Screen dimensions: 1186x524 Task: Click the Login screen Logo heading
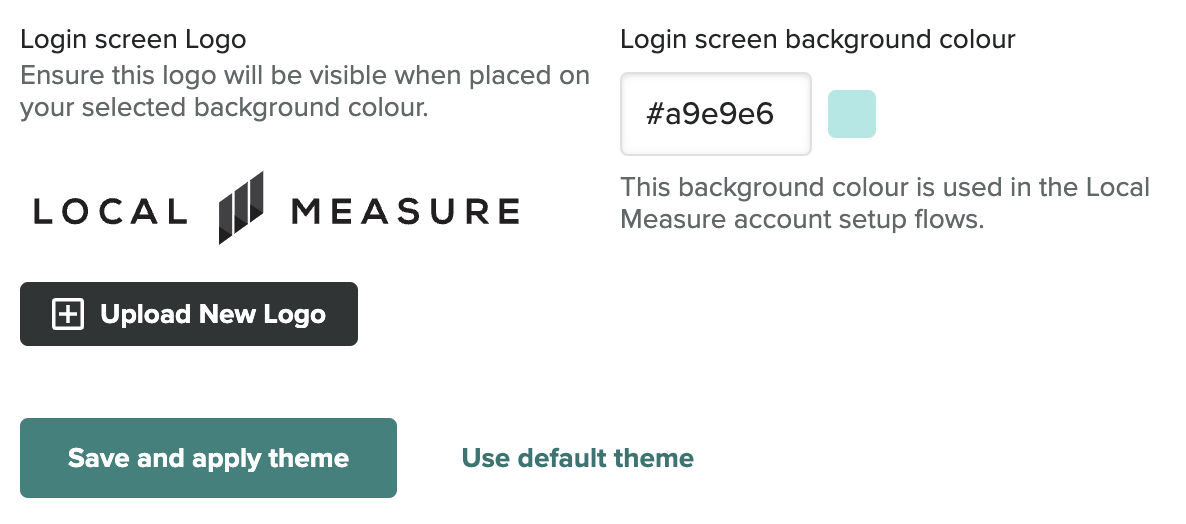pos(133,40)
